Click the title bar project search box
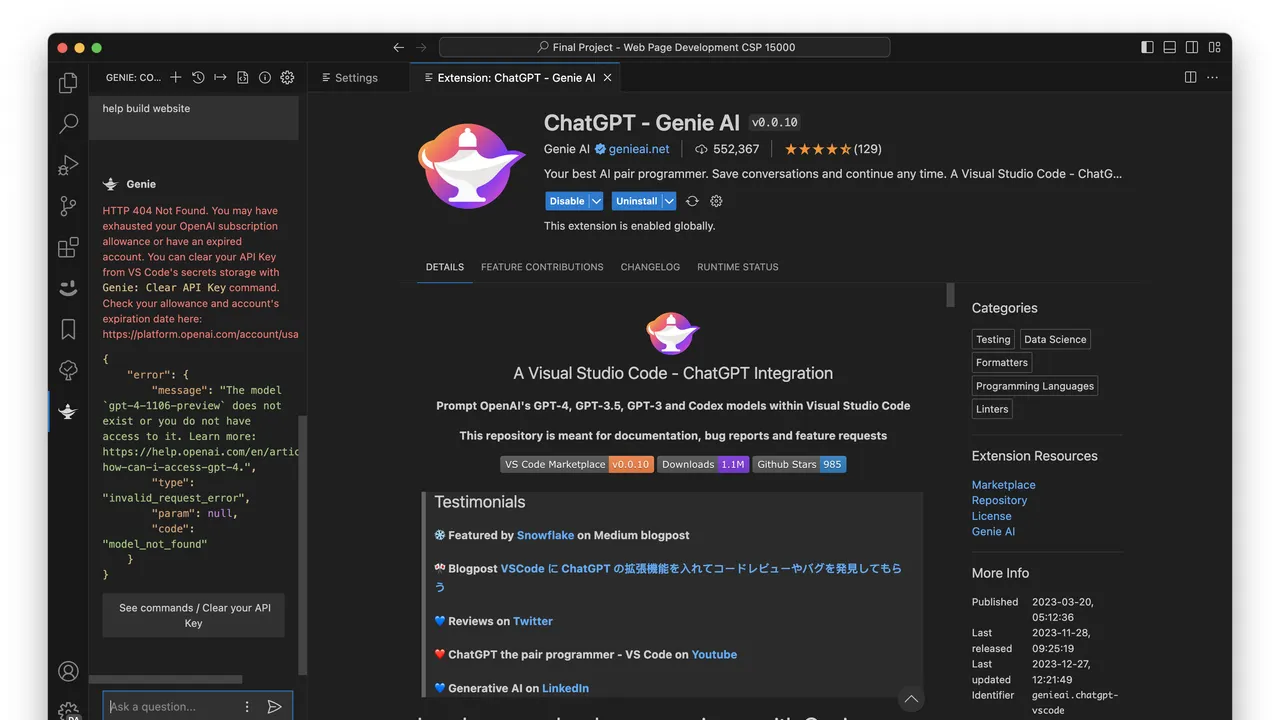Image resolution: width=1280 pixels, height=720 pixels. pyautogui.click(x=664, y=47)
